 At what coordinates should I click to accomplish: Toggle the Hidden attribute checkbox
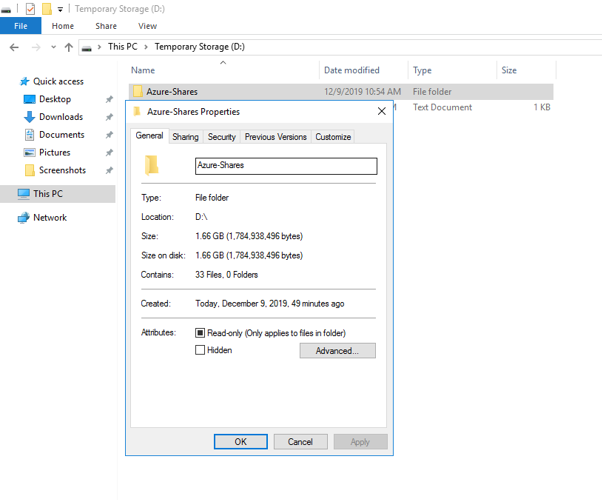[x=200, y=350]
